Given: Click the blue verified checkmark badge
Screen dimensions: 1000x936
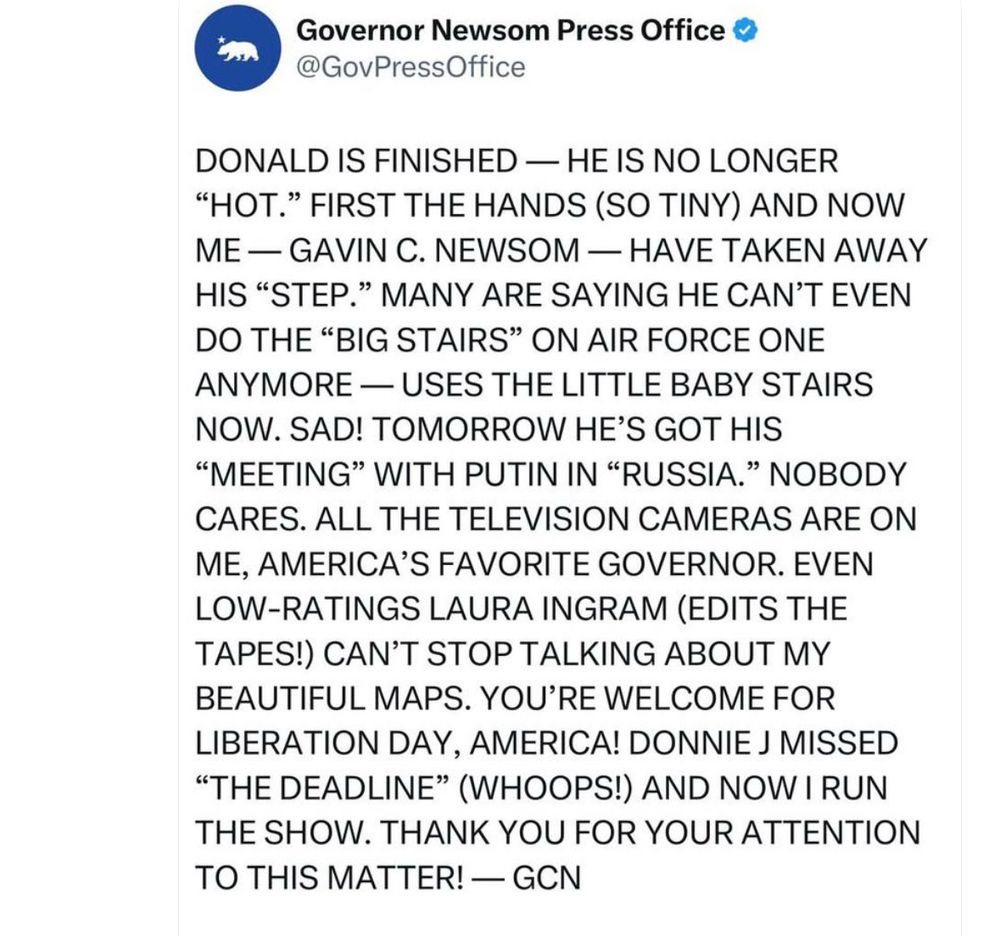Looking at the screenshot, I should tap(746, 31).
